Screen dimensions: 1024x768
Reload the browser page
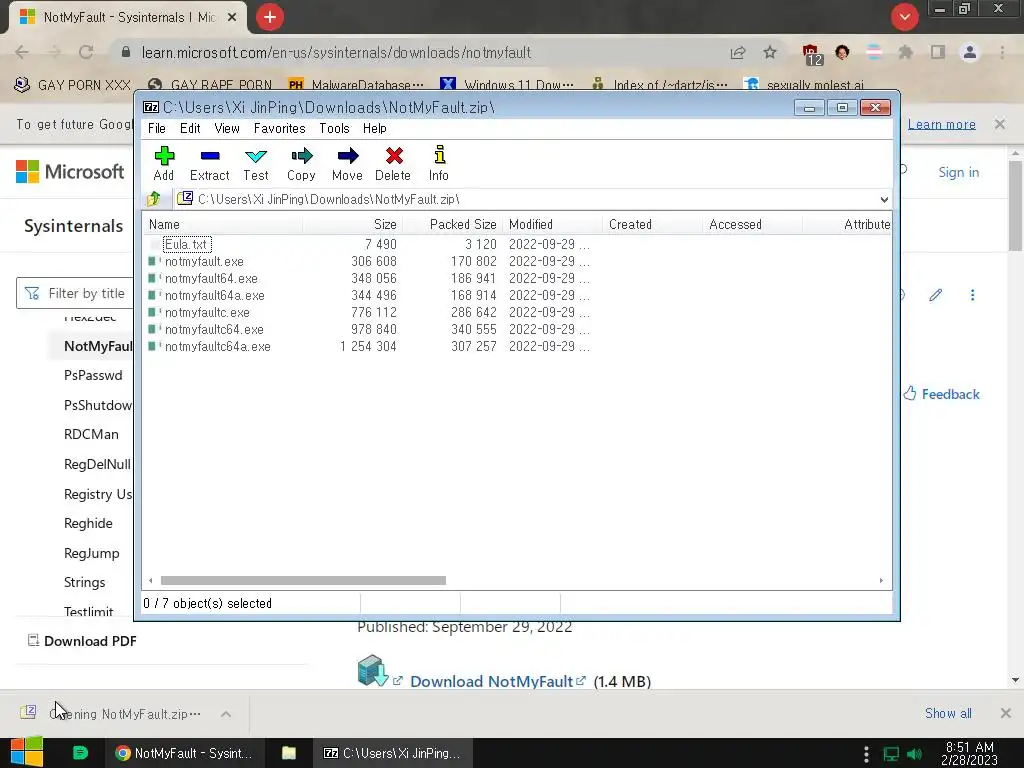[86, 52]
